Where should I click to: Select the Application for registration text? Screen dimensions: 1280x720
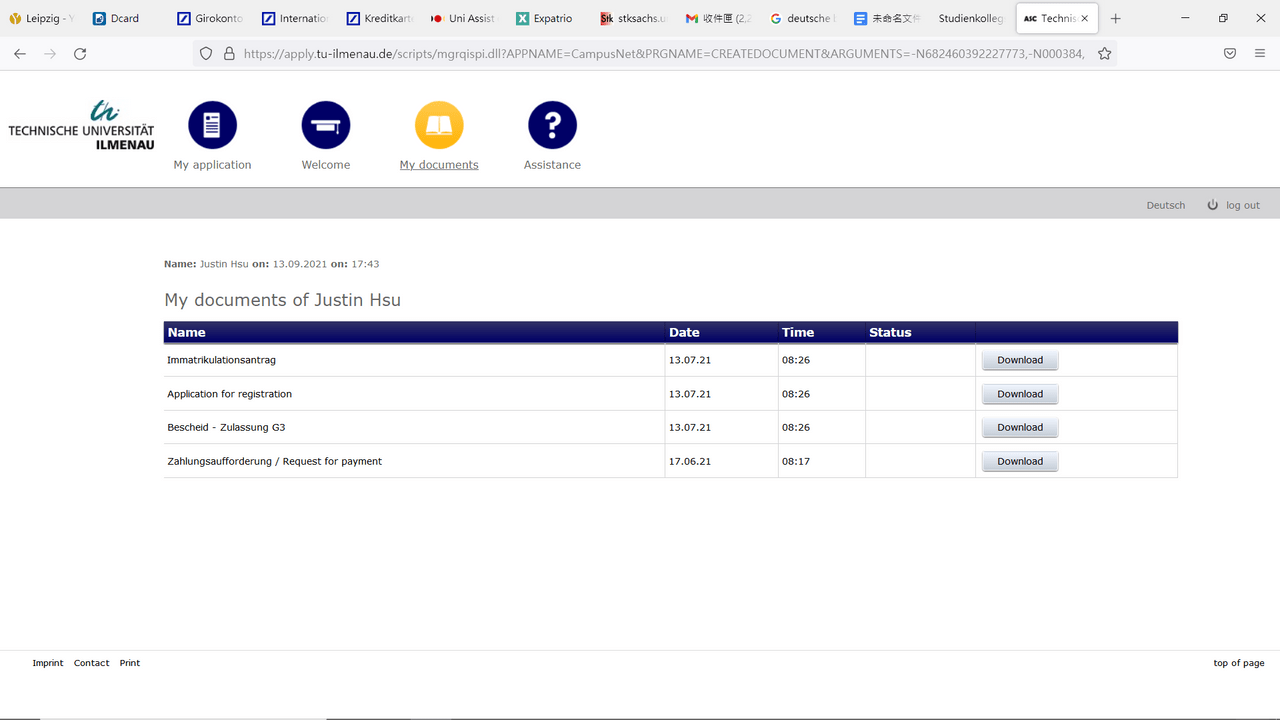(x=229, y=394)
